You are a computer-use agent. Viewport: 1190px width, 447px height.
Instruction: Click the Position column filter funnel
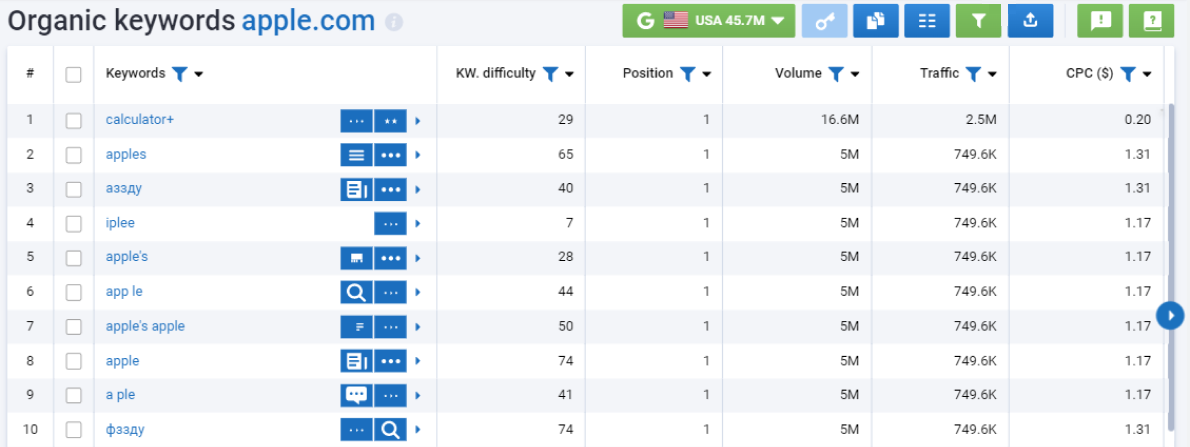click(x=687, y=74)
